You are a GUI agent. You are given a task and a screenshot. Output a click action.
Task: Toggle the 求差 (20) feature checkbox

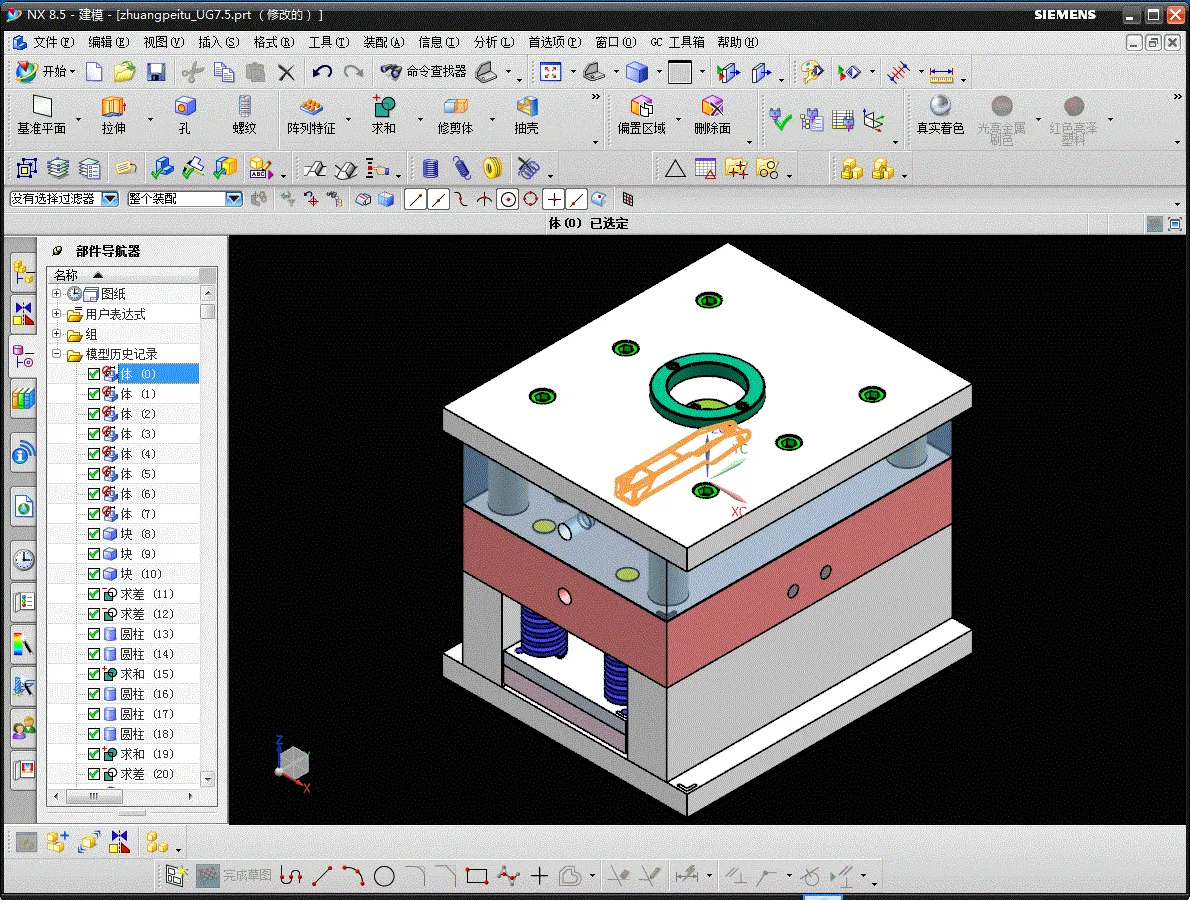[x=94, y=774]
